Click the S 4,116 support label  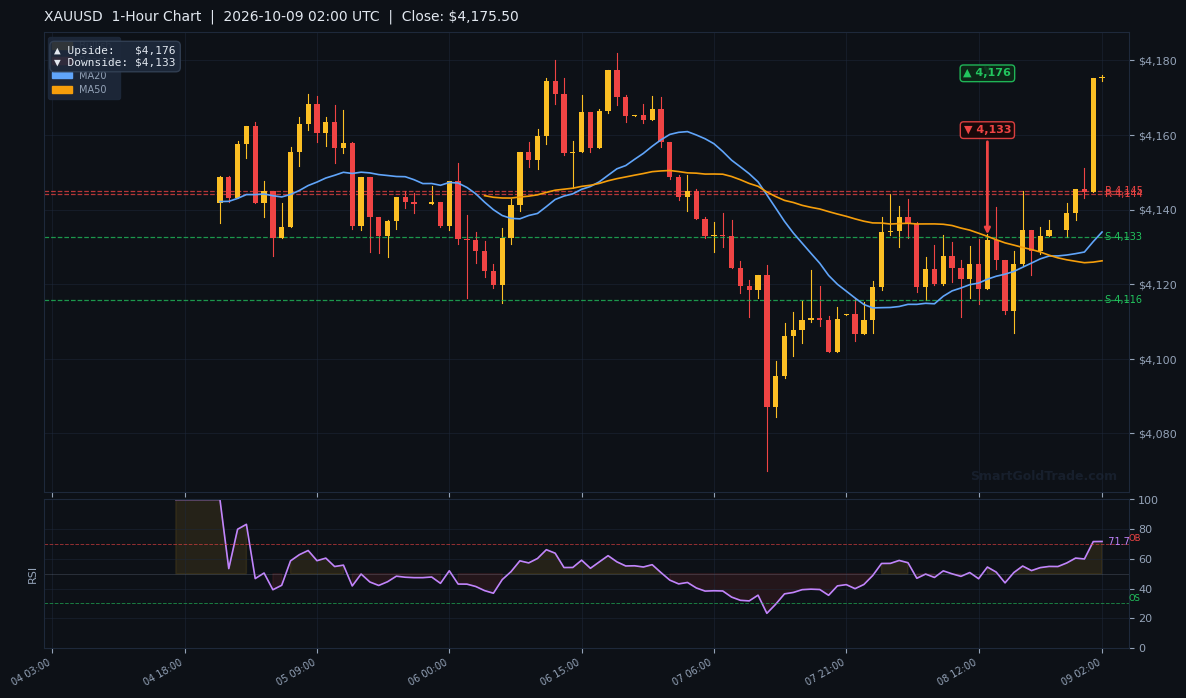pos(1123,299)
